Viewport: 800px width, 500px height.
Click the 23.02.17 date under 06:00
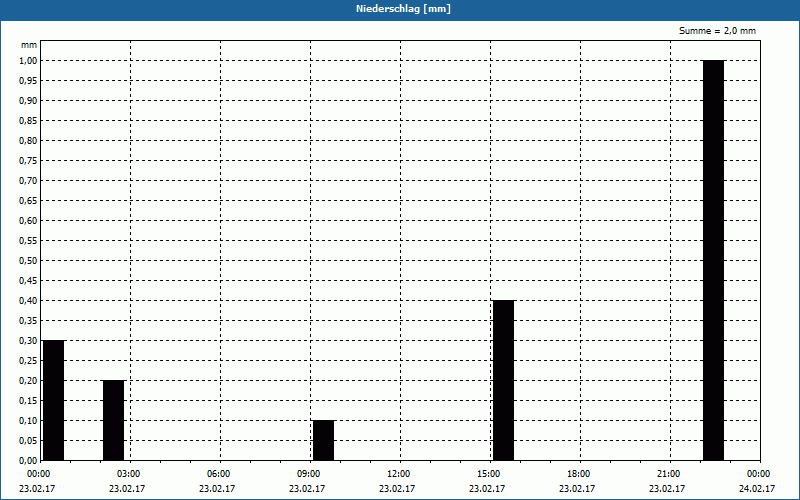(217, 489)
